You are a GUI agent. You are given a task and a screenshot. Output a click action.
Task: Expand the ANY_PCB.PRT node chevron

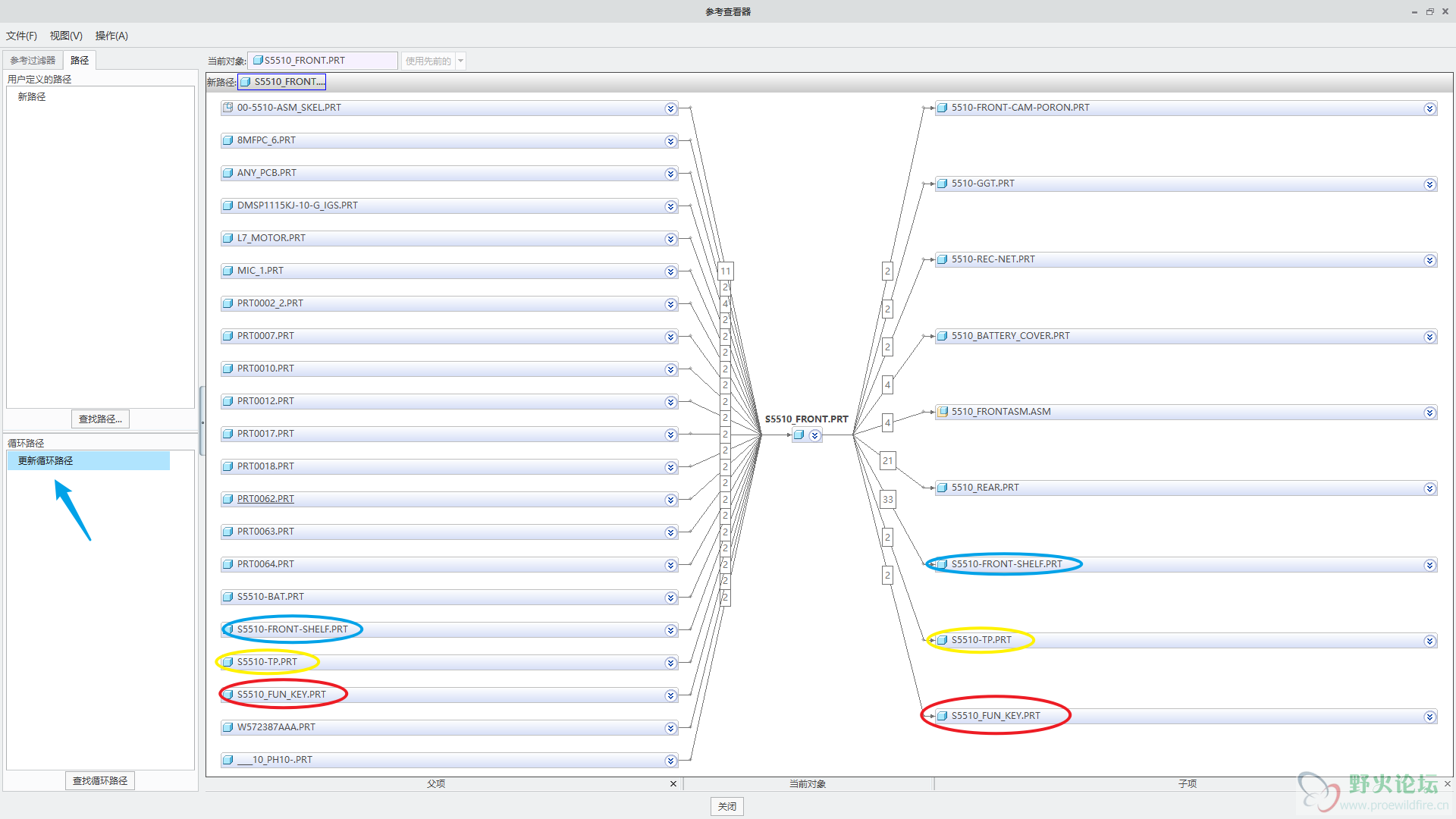click(x=670, y=174)
